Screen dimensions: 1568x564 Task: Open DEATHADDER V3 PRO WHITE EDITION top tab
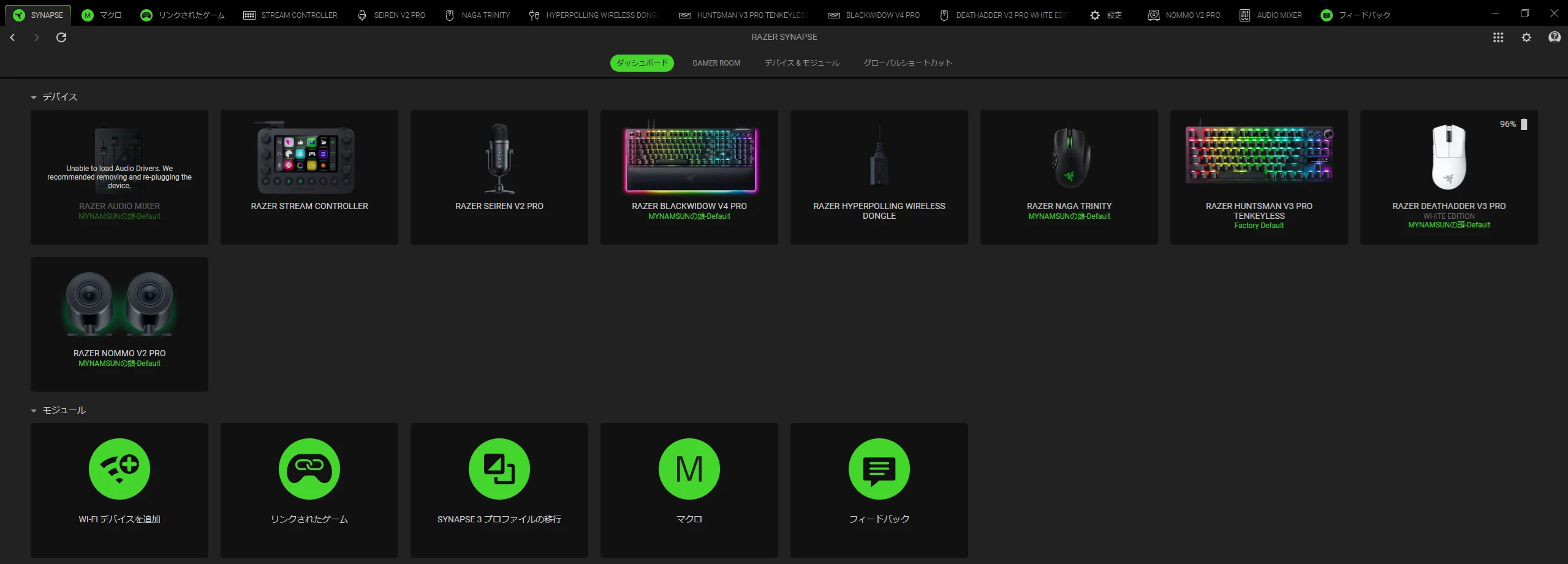click(1004, 15)
